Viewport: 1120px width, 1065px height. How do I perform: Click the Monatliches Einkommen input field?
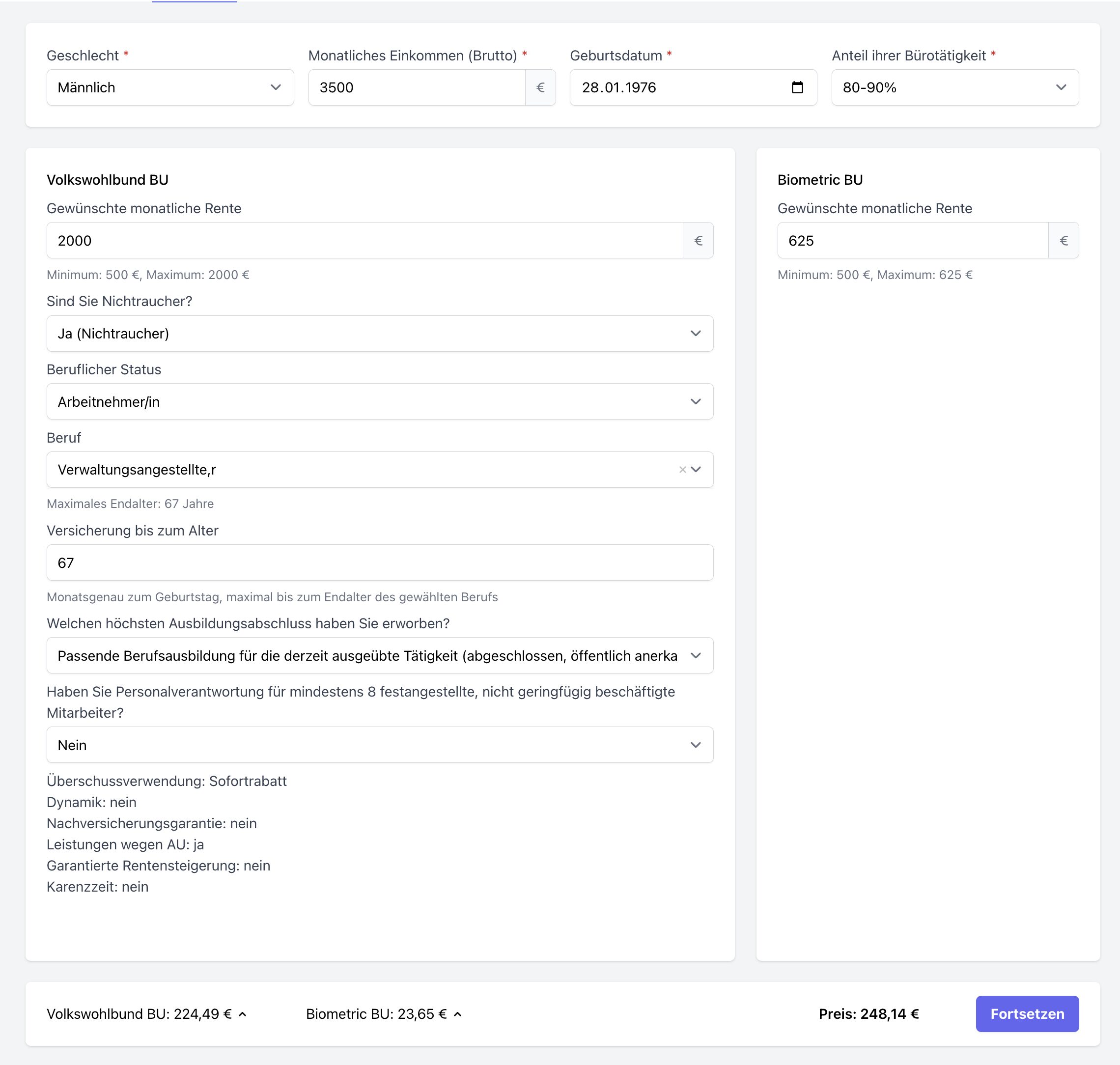tap(417, 87)
